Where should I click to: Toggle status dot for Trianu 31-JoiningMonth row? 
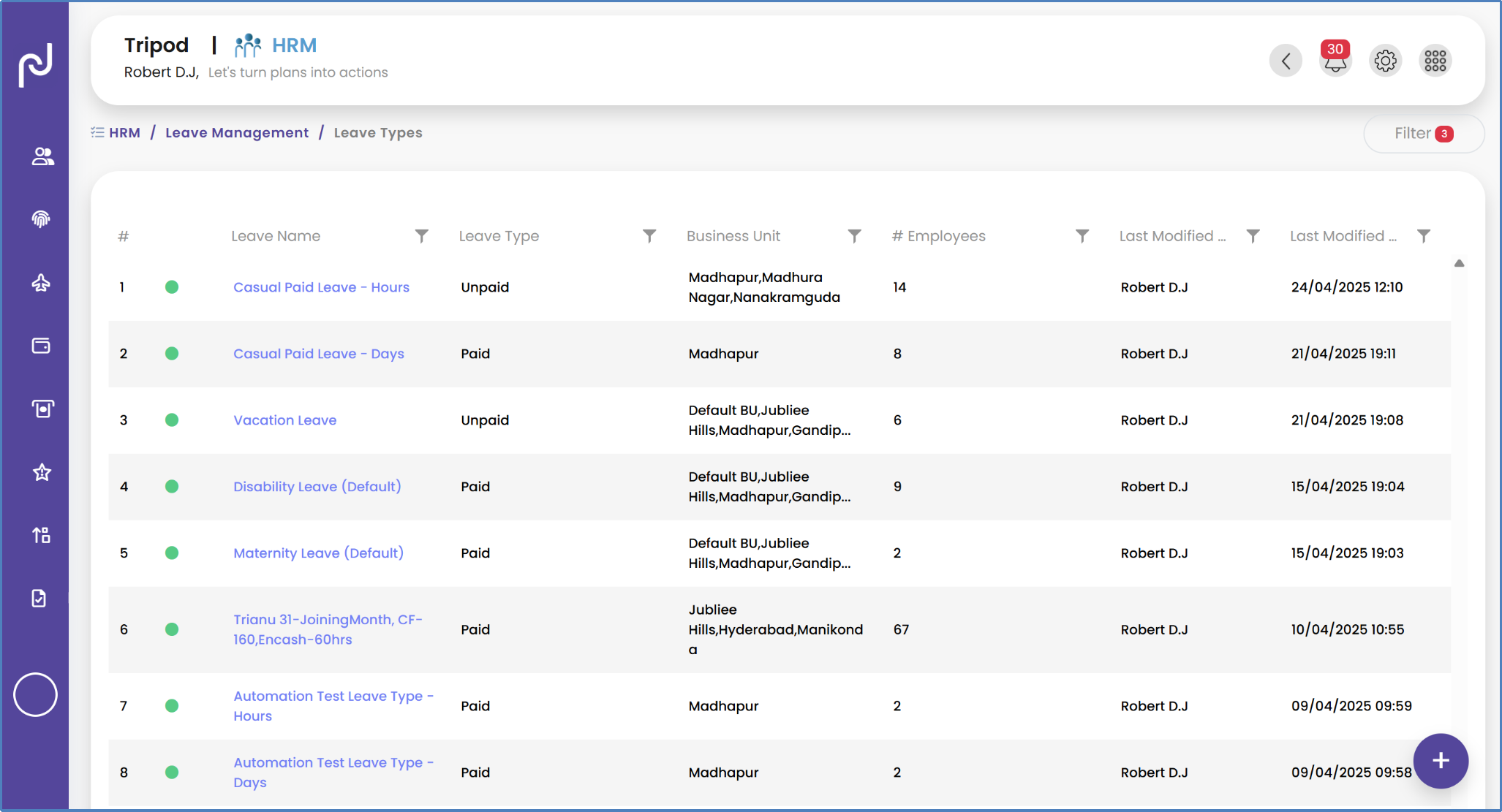[172, 629]
